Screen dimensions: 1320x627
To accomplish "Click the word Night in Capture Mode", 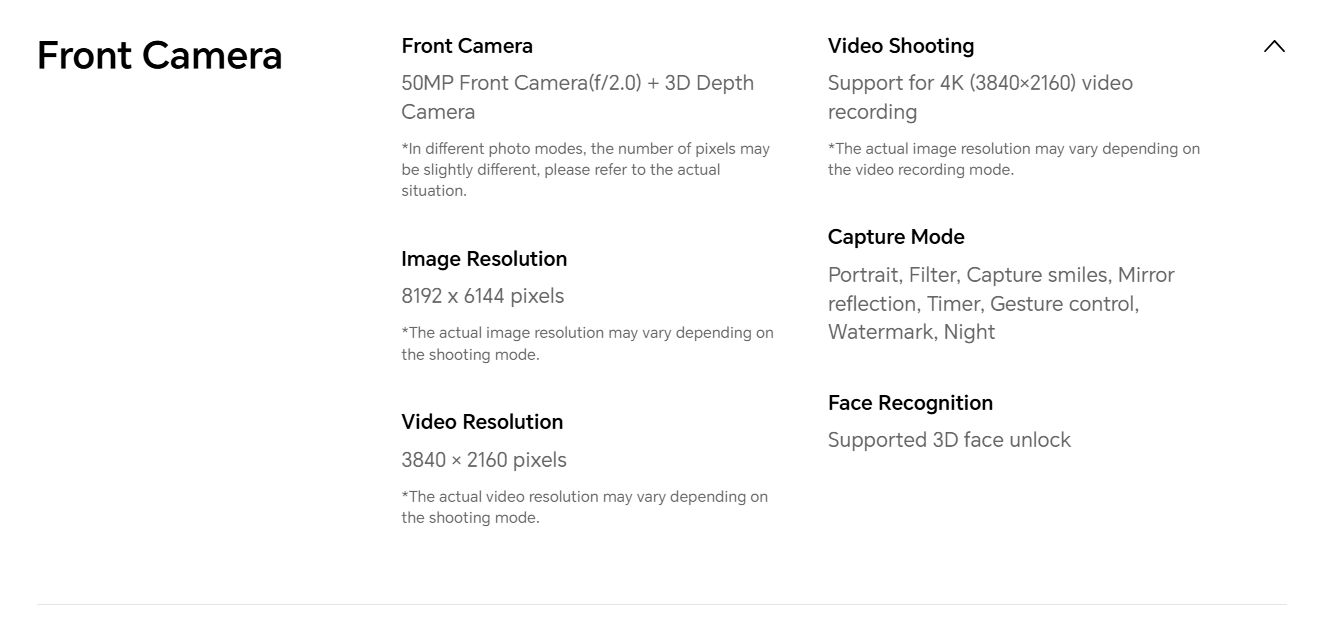I will (x=969, y=332).
